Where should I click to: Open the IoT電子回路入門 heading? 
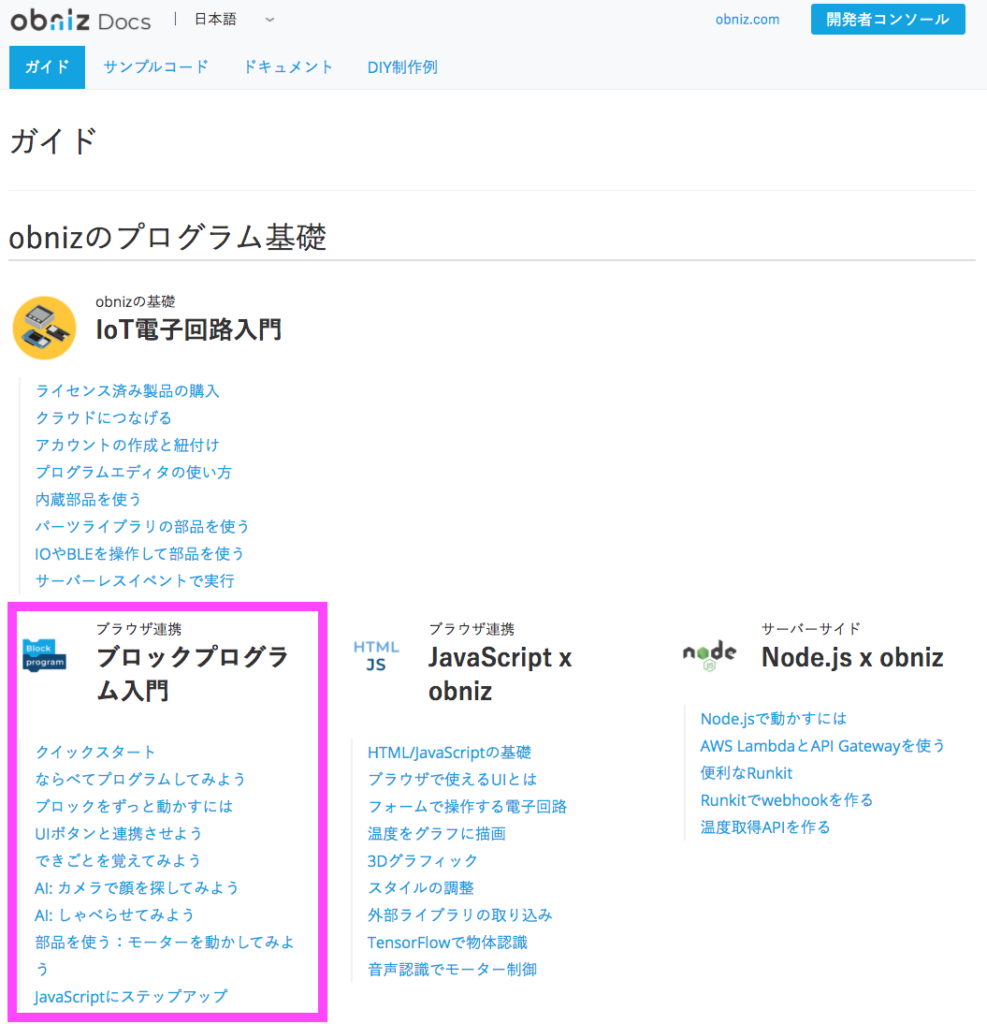click(x=189, y=330)
